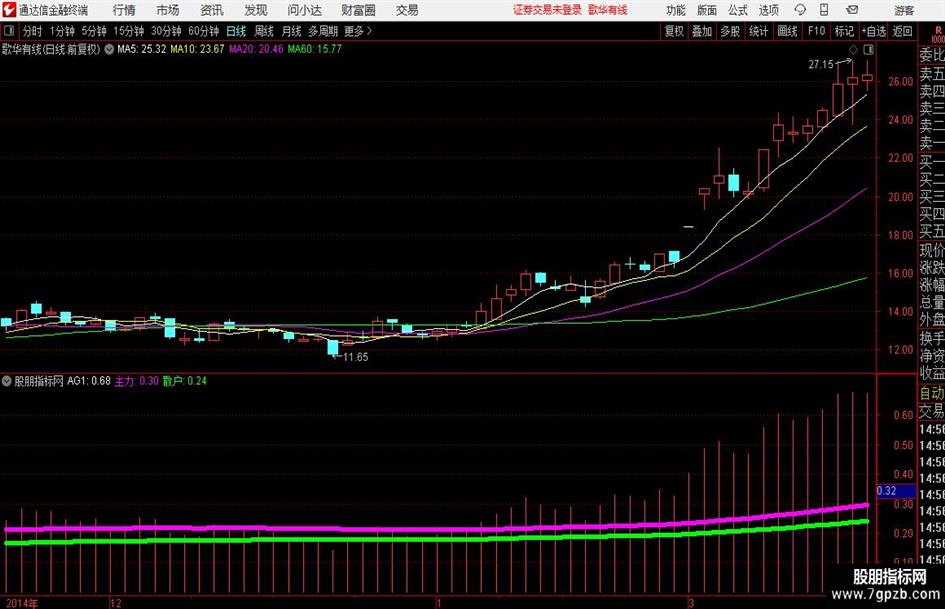Click the 歌华有线 stock name in title bar
Viewport: 945px width, 609px height.
pos(608,10)
